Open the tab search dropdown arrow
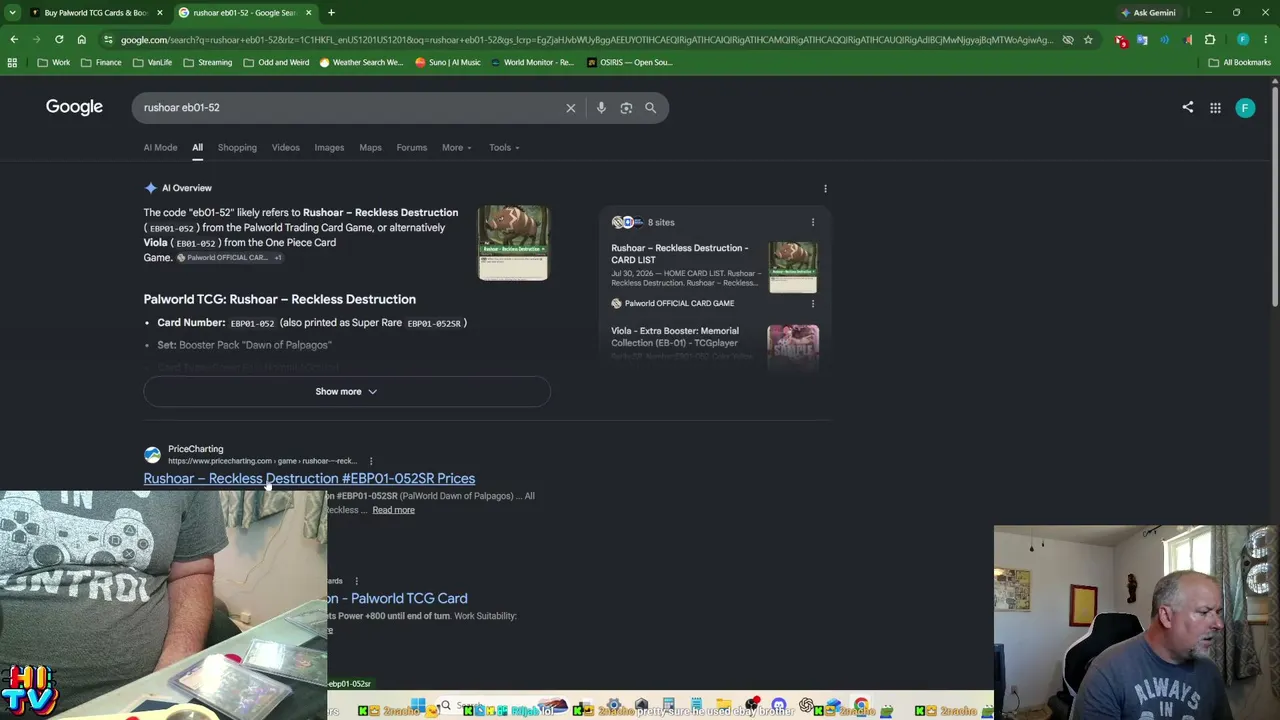Screen dimensions: 1280x720 pyautogui.click(x=12, y=13)
